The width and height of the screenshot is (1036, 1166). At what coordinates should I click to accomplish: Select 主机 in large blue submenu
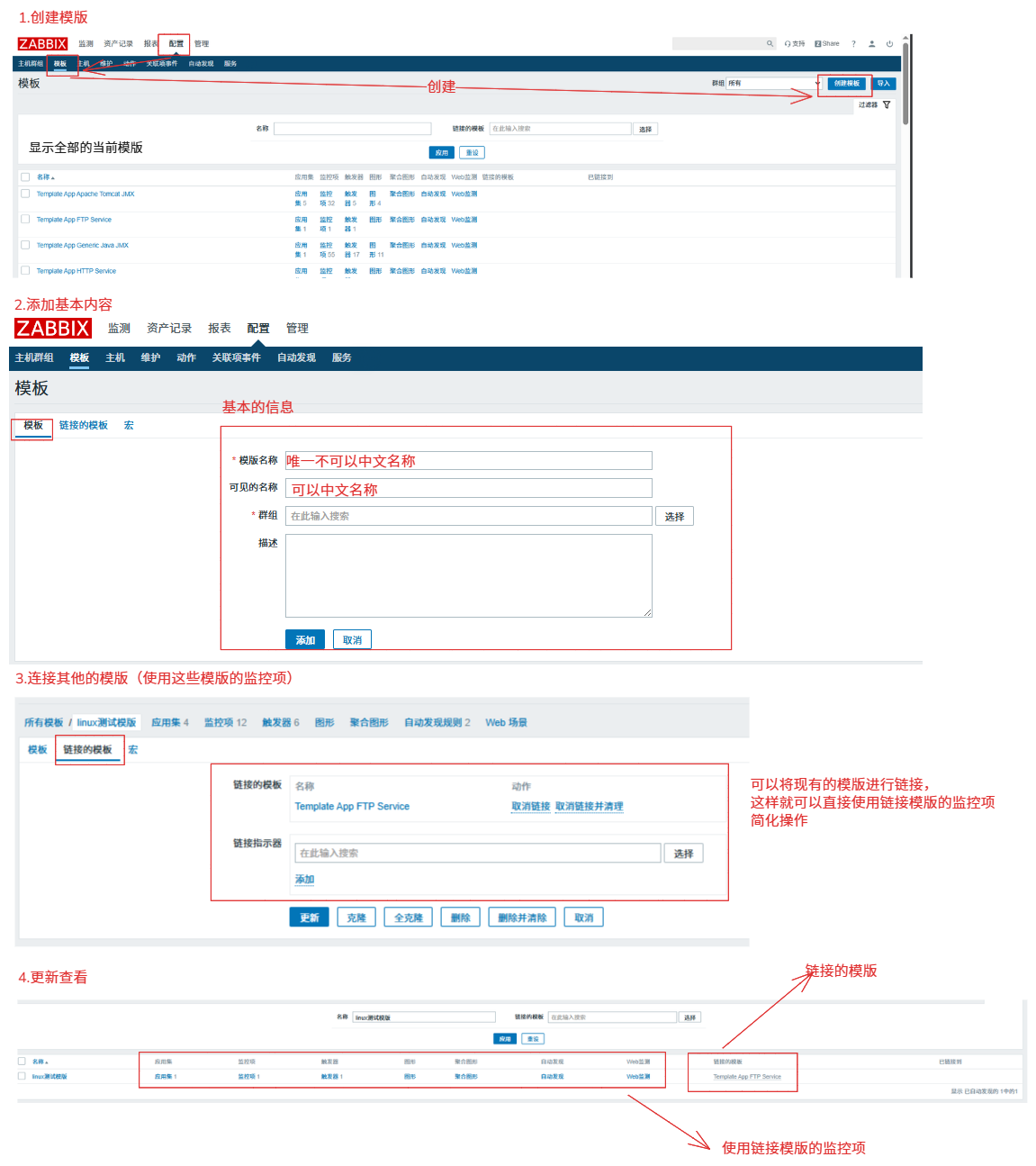coord(115,357)
